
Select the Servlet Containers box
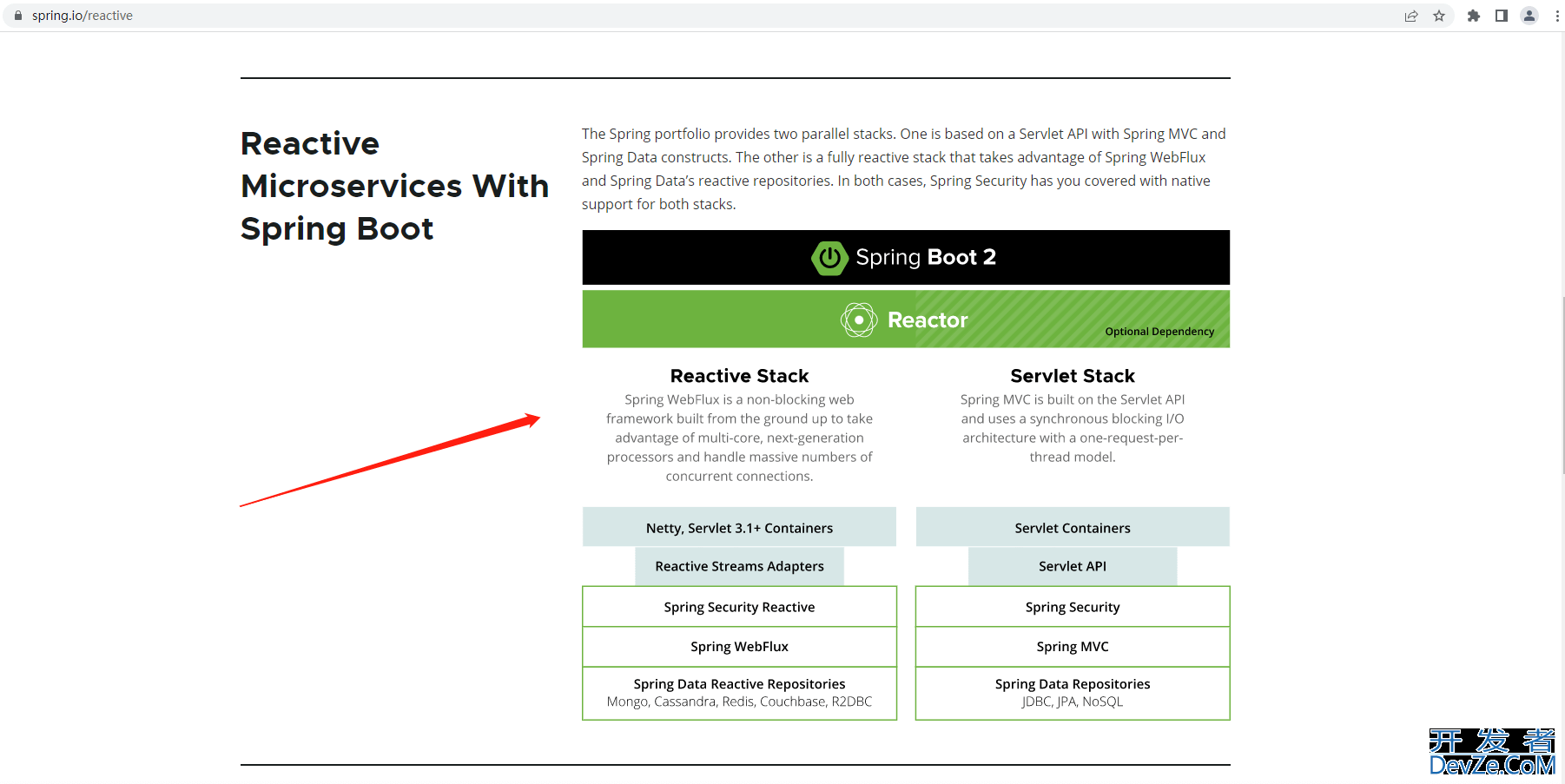pyautogui.click(x=1073, y=527)
